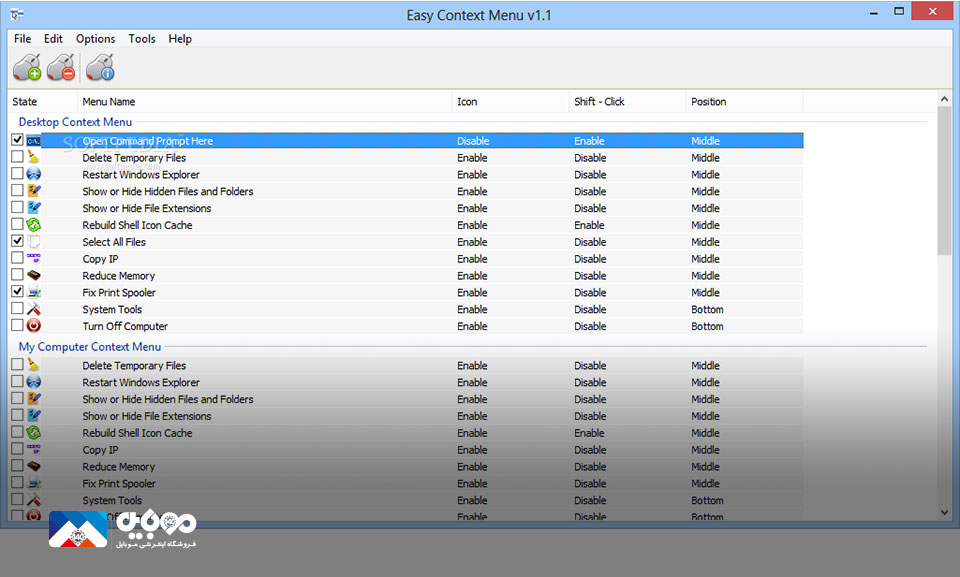The image size is (960, 577).
Task: Click My Computer Show or Hide File Extensions icon
Action: (34, 415)
